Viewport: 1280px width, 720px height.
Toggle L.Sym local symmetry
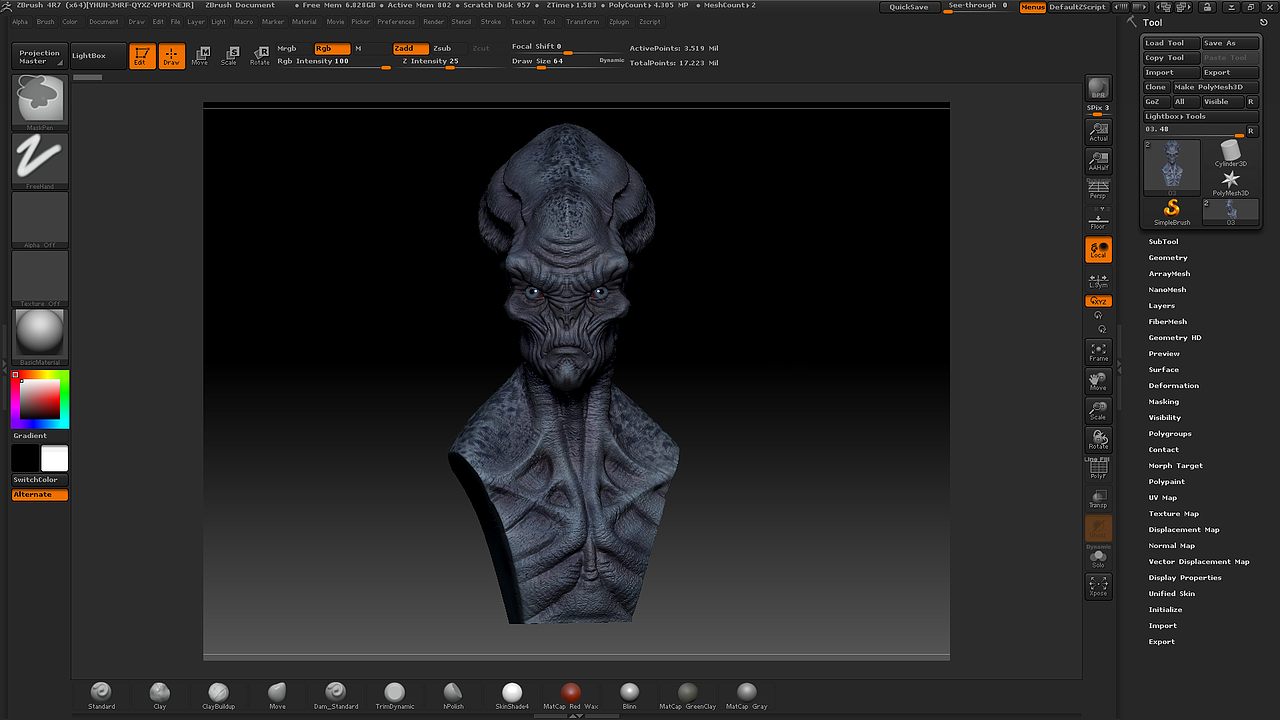tap(1099, 281)
